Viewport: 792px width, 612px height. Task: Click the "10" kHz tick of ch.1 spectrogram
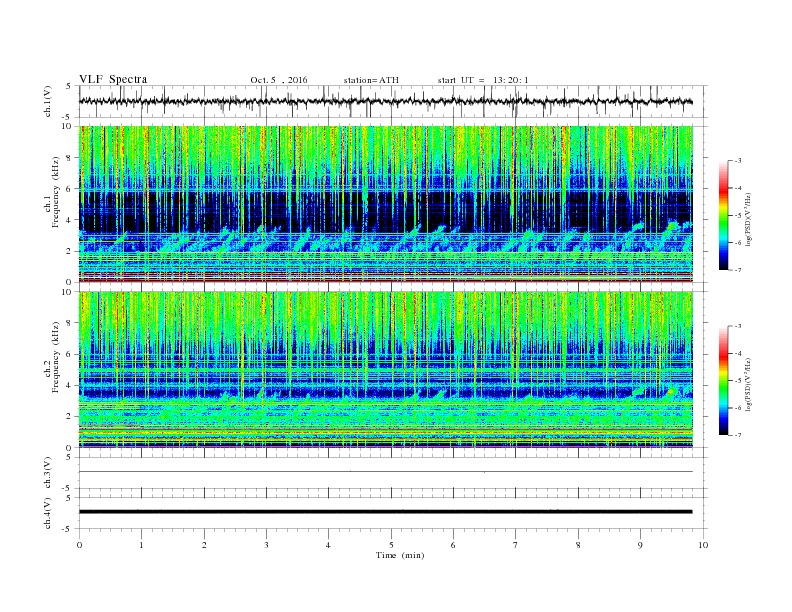(x=67, y=126)
